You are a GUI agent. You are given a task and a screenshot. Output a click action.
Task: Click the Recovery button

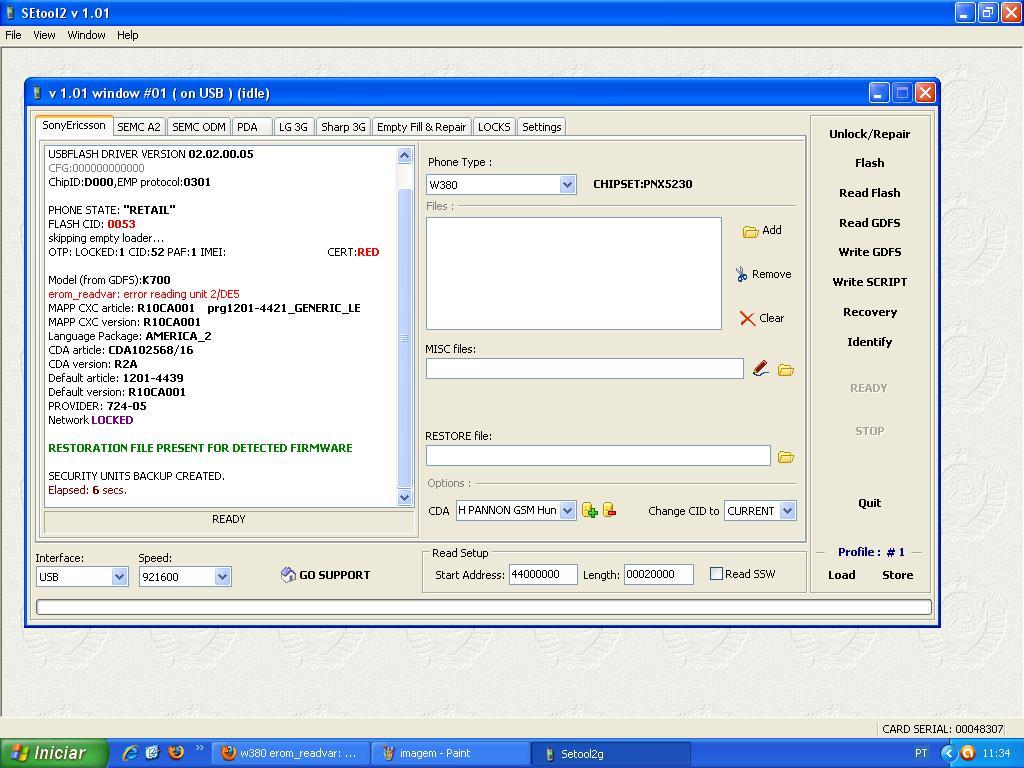(869, 312)
